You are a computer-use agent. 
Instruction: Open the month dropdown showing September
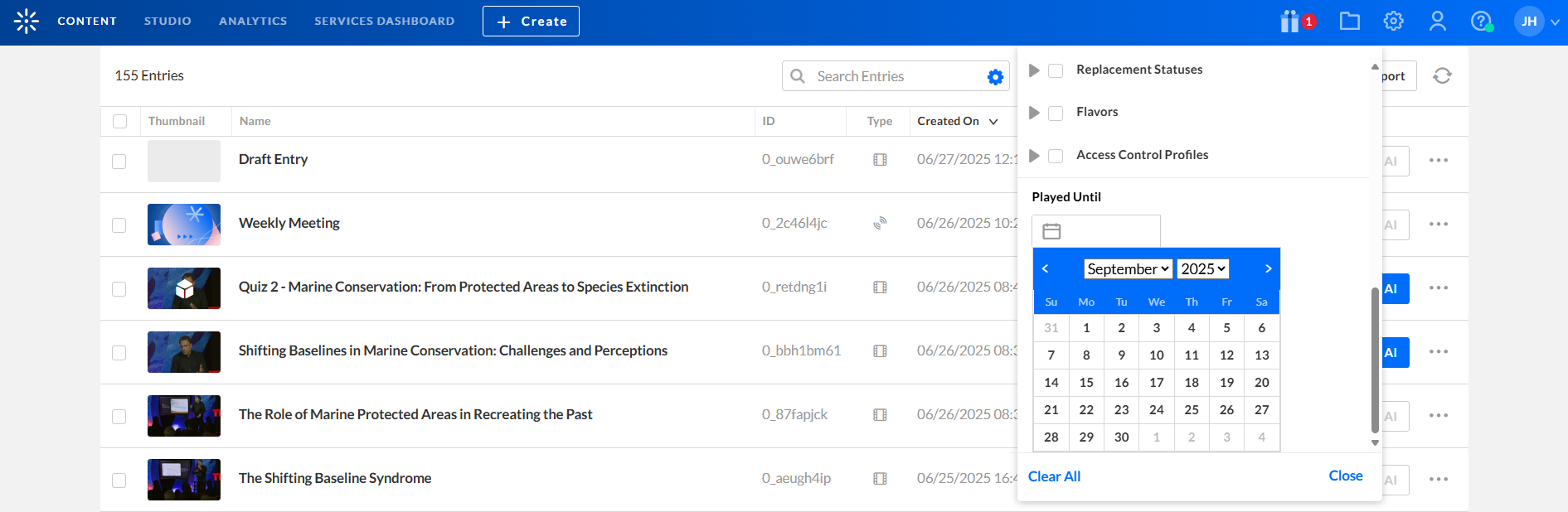[1128, 269]
